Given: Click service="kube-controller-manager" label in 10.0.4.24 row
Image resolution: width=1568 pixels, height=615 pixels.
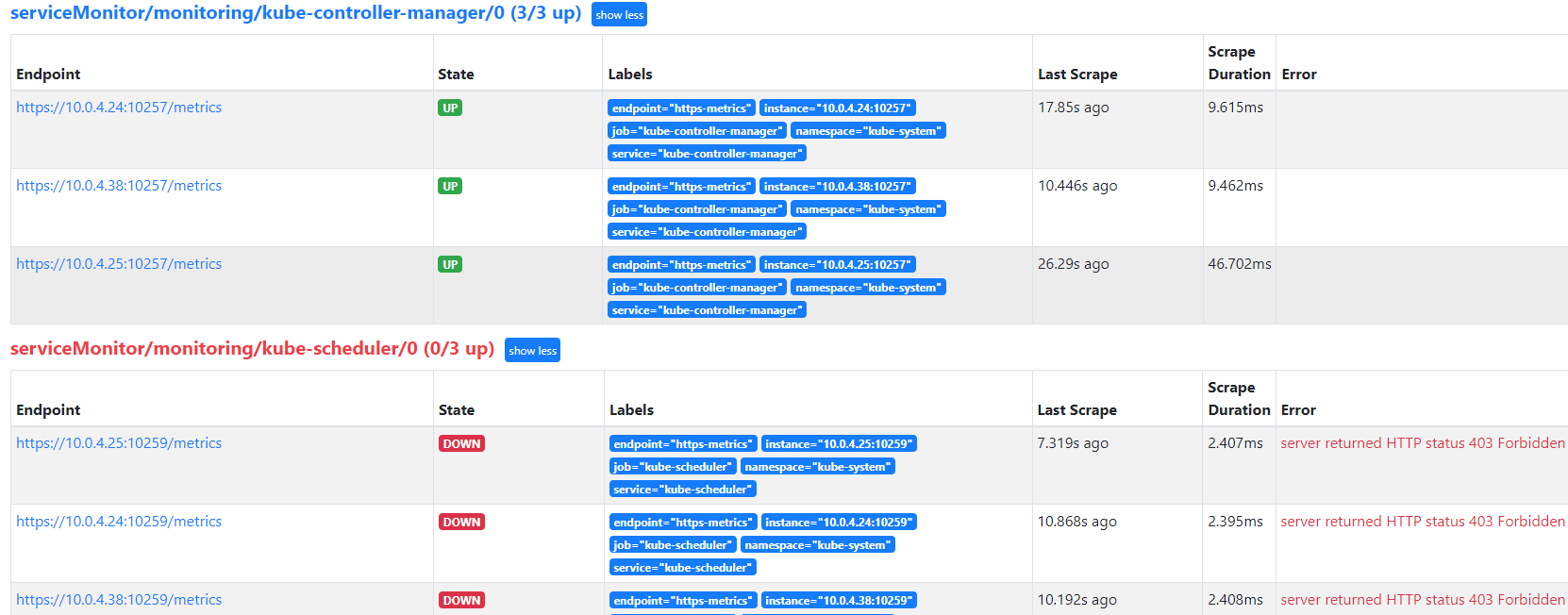Looking at the screenshot, I should [x=708, y=154].
